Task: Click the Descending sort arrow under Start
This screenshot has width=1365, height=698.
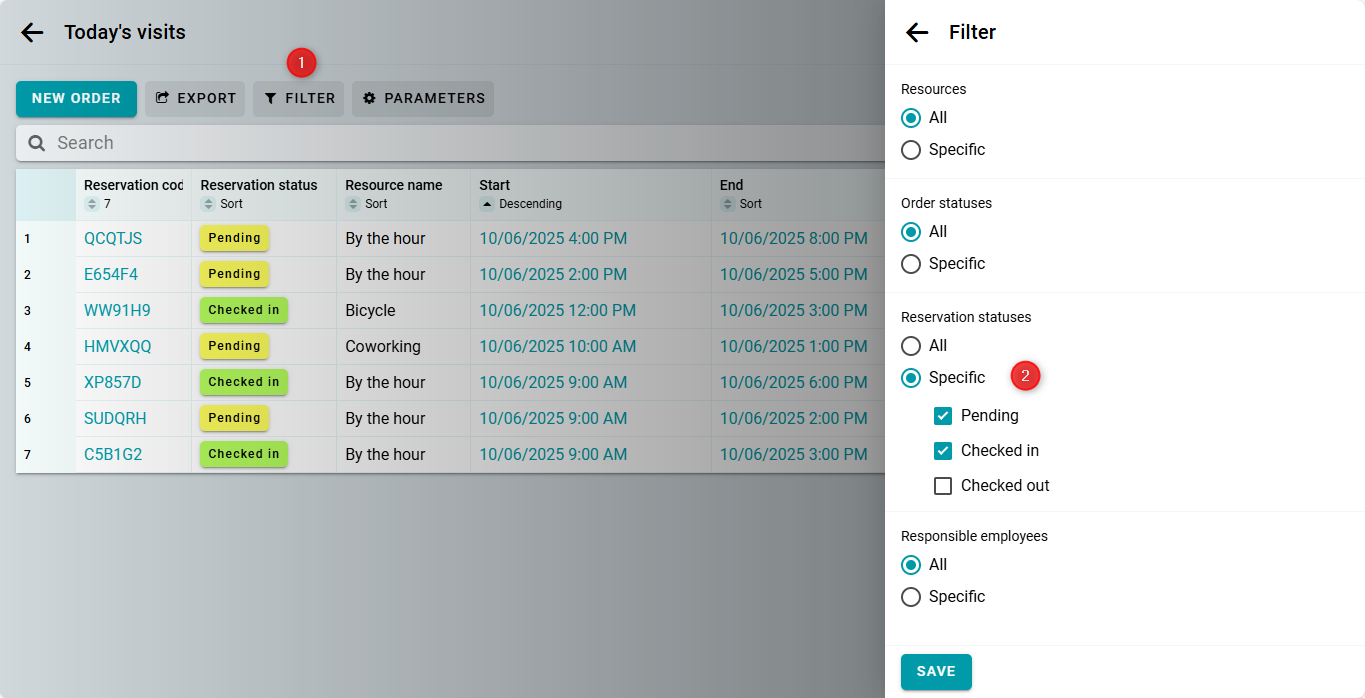Action: [487, 204]
